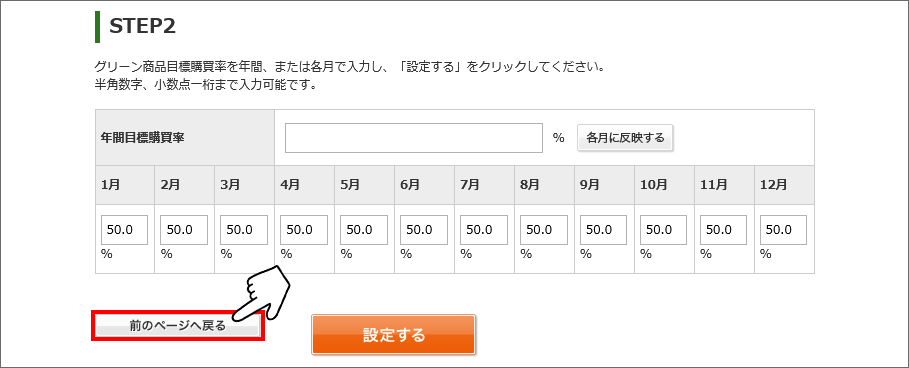Select the 6月 percentage field

[x=424, y=230]
